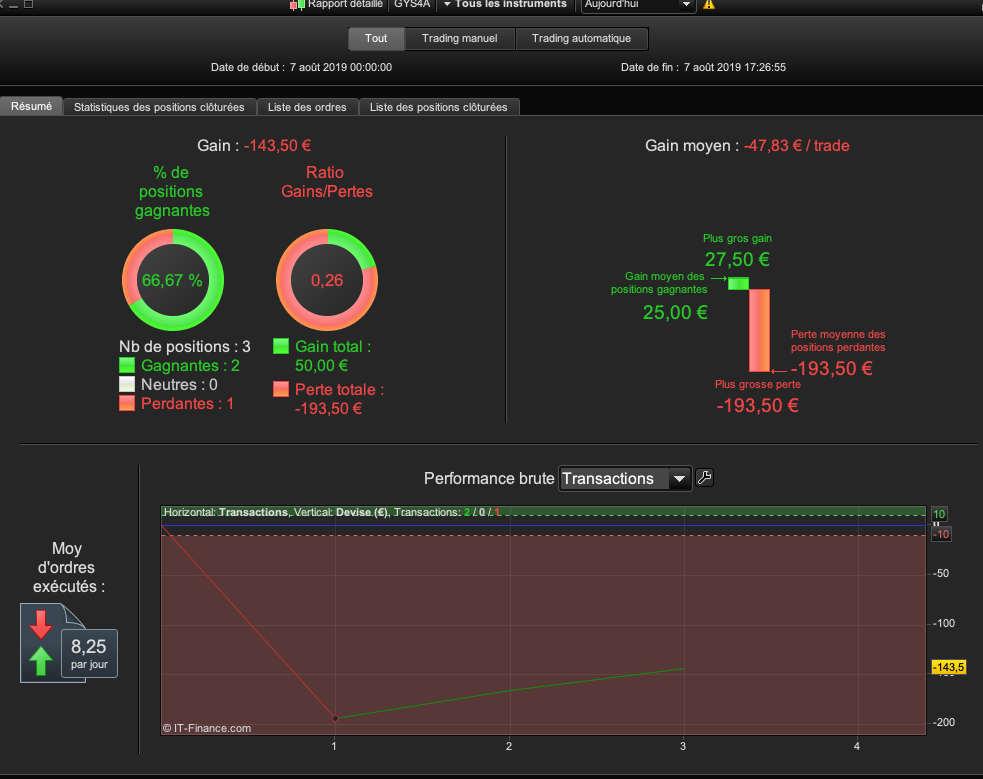Open Liste des positions clôturées tab
Image resolution: width=983 pixels, height=779 pixels.
pos(438,107)
